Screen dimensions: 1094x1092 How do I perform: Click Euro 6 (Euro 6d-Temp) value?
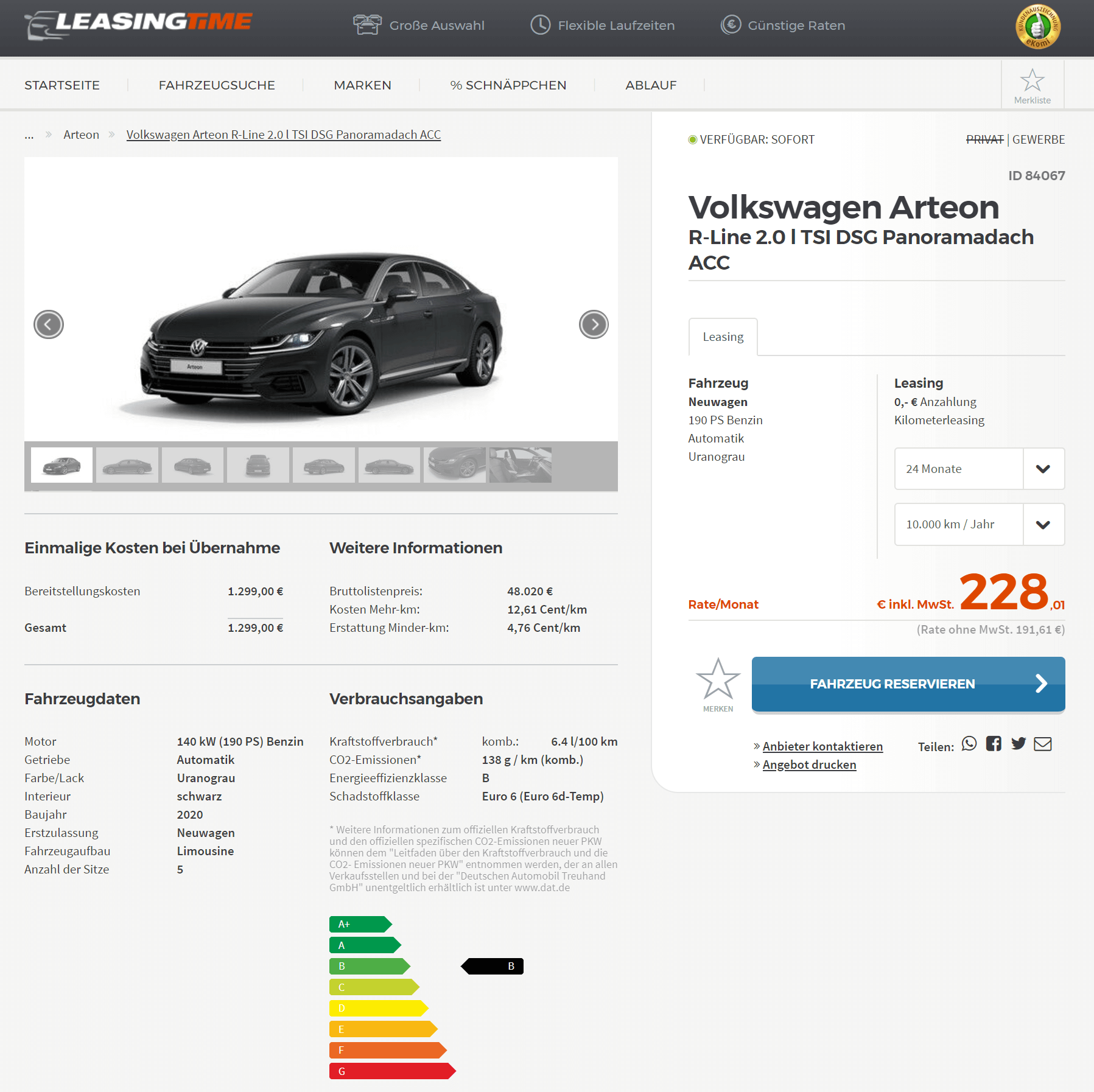tap(542, 796)
